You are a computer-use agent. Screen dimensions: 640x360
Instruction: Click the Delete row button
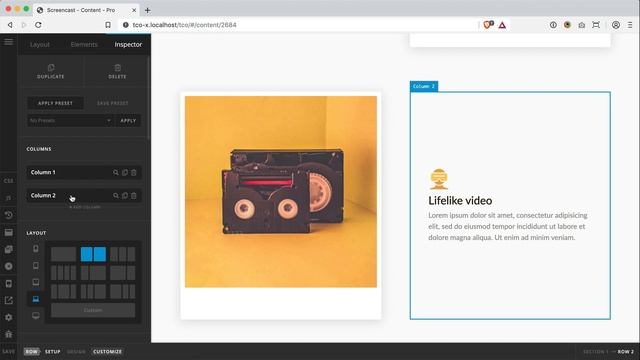click(x=117, y=71)
